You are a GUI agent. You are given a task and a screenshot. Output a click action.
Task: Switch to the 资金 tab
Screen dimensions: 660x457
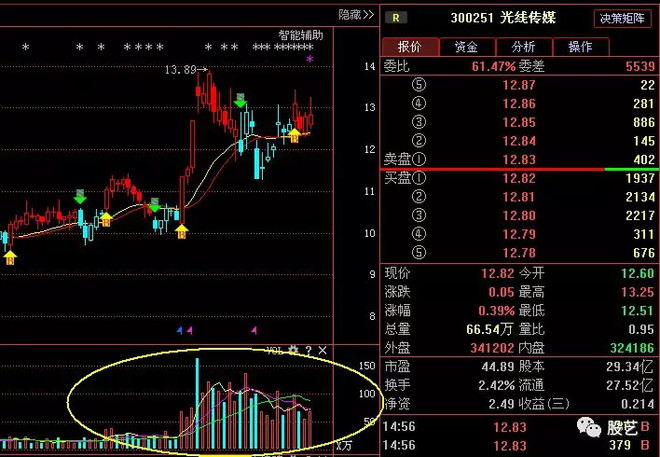coord(467,47)
